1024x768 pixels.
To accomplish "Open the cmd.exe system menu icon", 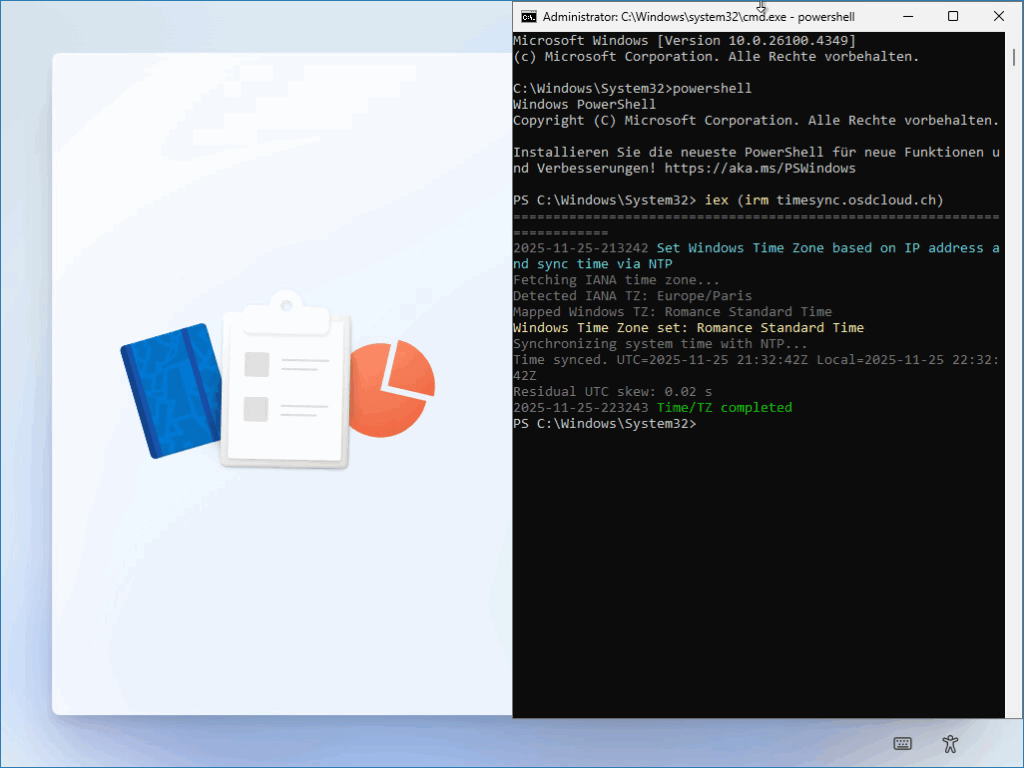I will coord(528,16).
